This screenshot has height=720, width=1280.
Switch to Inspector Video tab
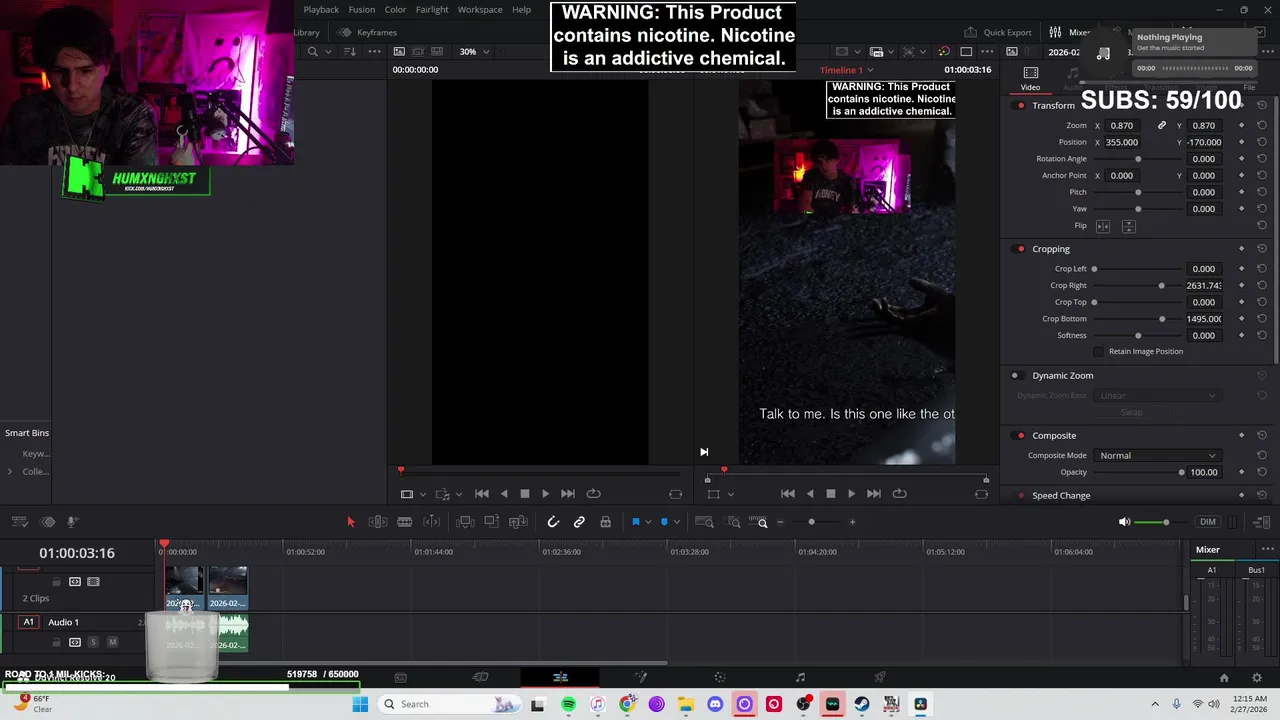[1030, 79]
